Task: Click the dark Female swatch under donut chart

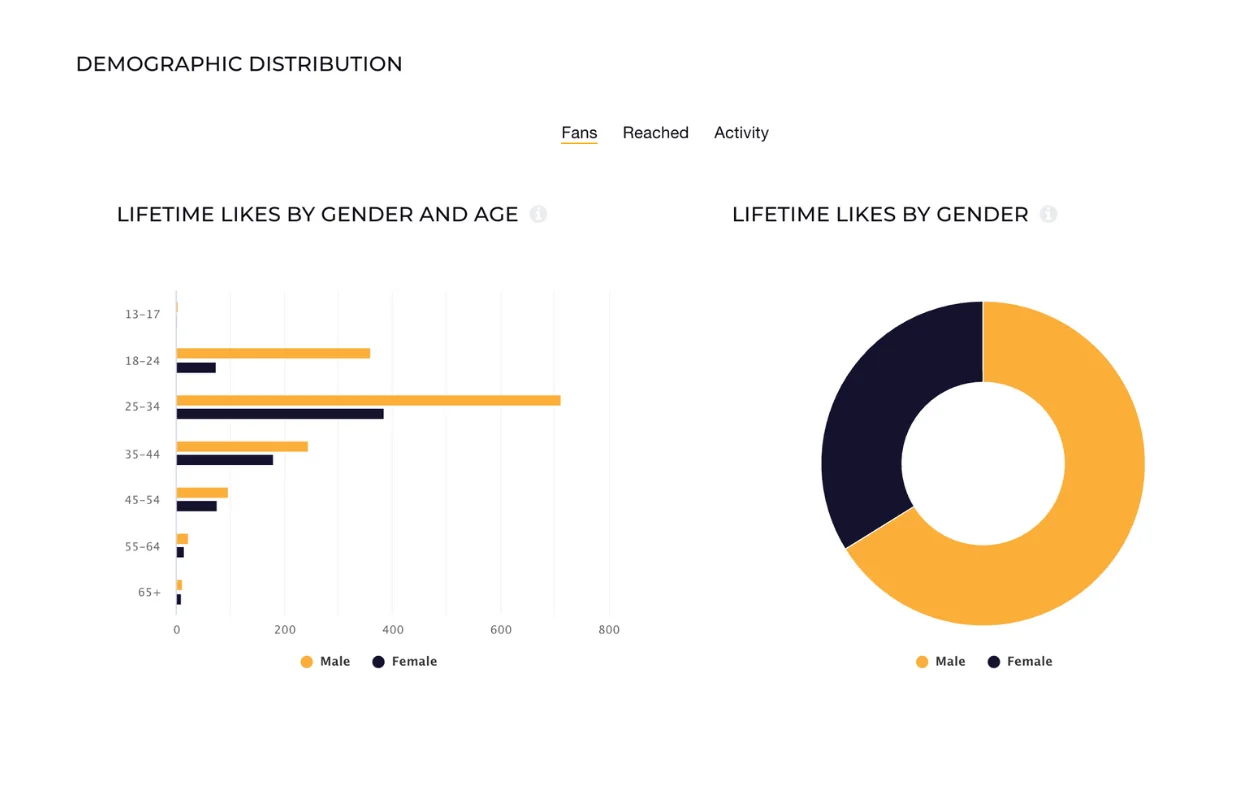Action: pos(994,662)
